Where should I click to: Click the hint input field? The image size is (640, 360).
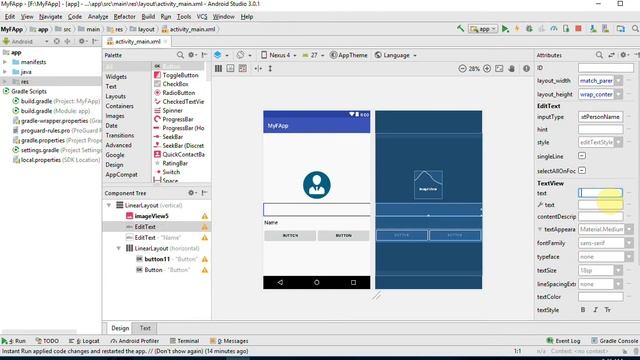600,129
